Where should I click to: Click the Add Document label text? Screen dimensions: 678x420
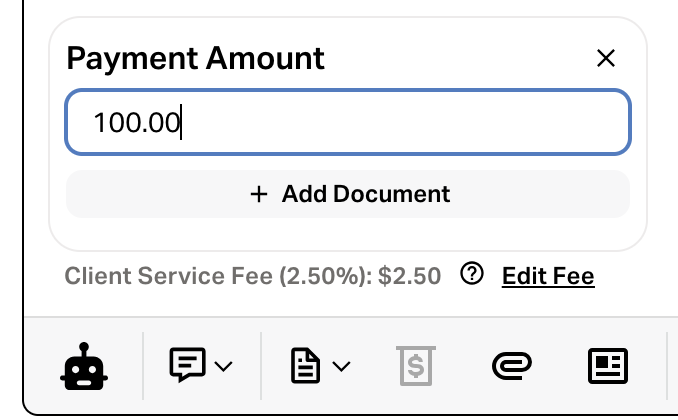366,194
